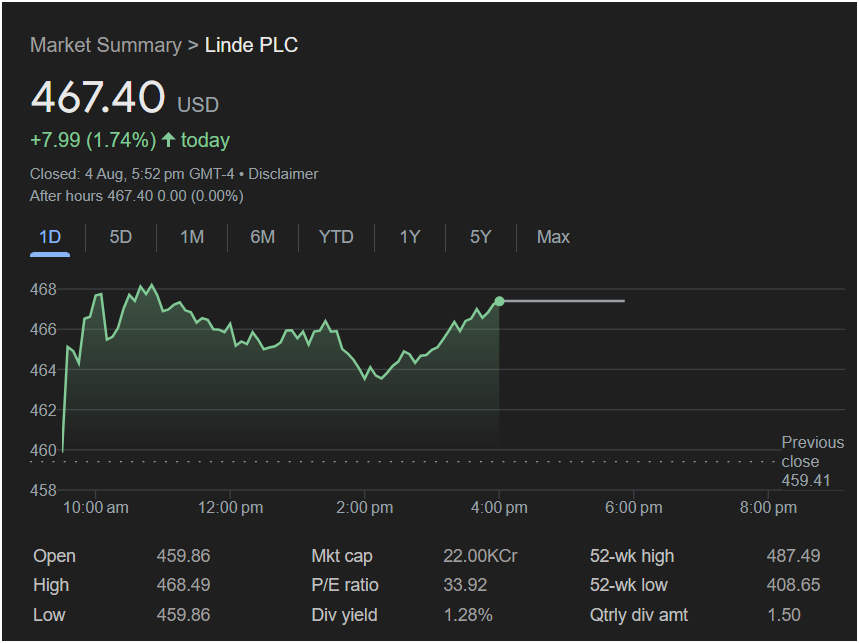Image resolution: width=859 pixels, height=643 pixels.
Task: Click the Div yield 1.28% value
Action: 468,615
